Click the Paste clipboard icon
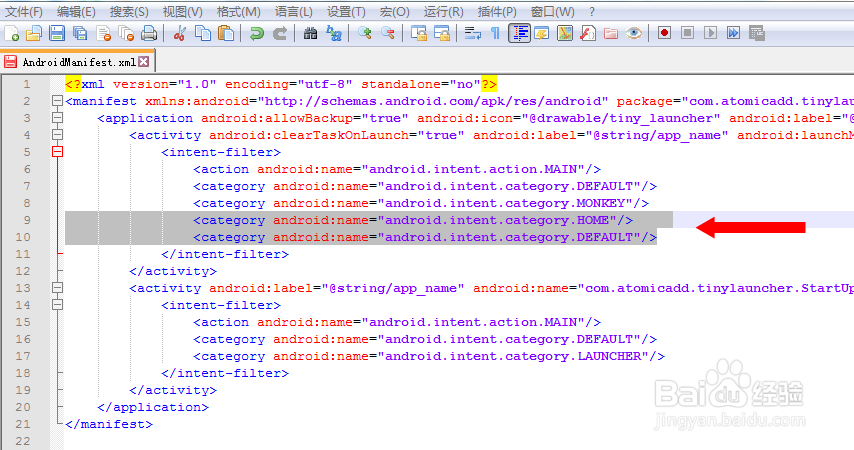This screenshot has height=450, width=854. point(225,33)
